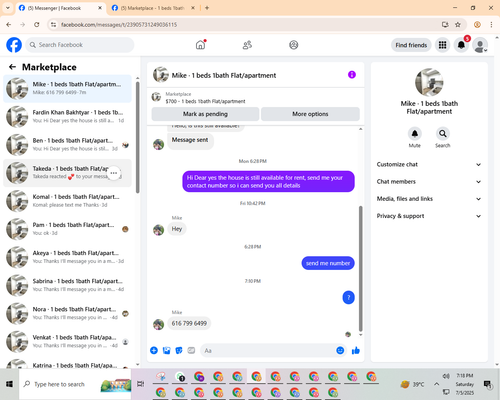Go back using the Marketplace back arrow
Viewport: 500px width, 400px height.
(12, 67)
